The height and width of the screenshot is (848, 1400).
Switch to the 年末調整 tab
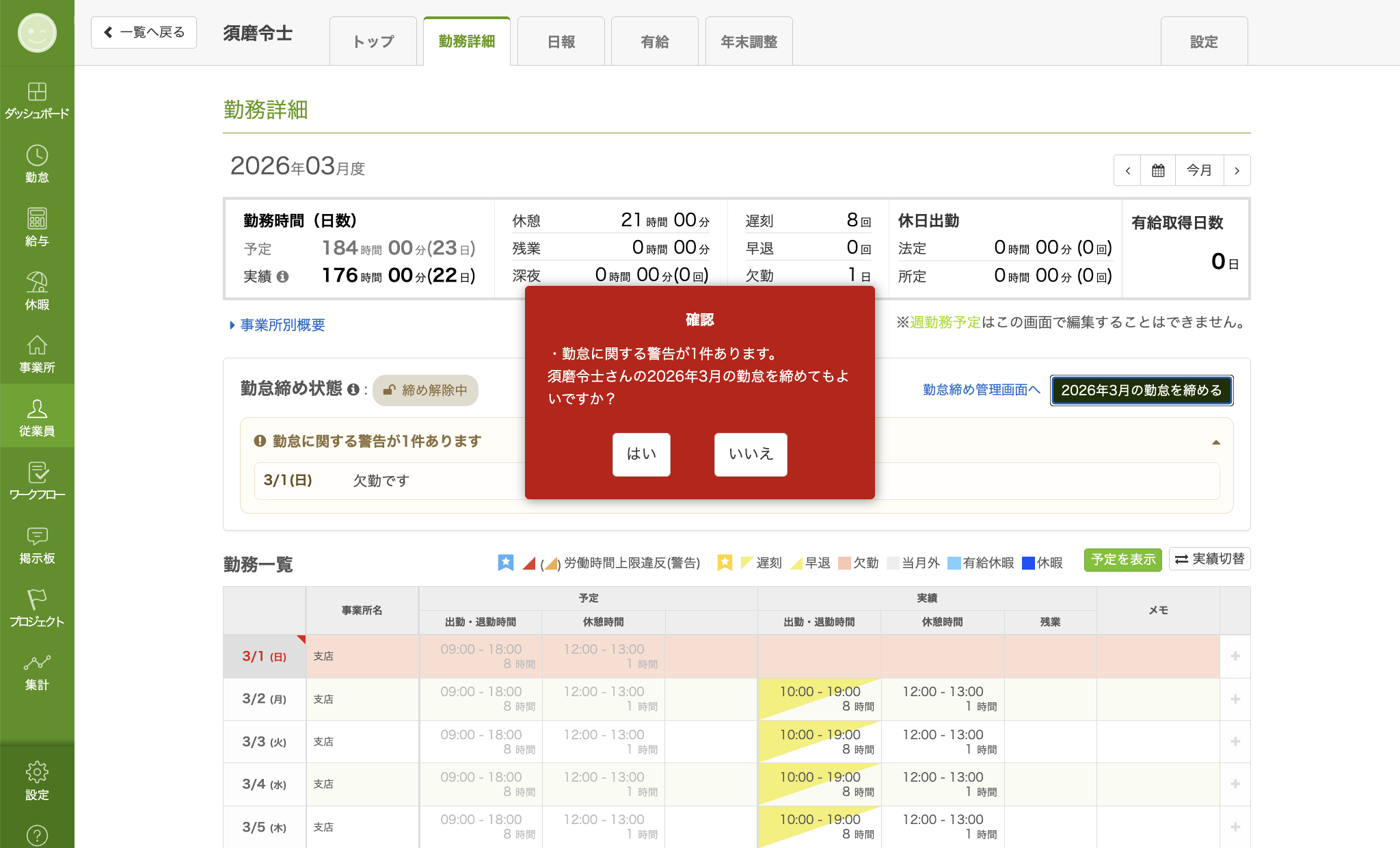click(749, 42)
